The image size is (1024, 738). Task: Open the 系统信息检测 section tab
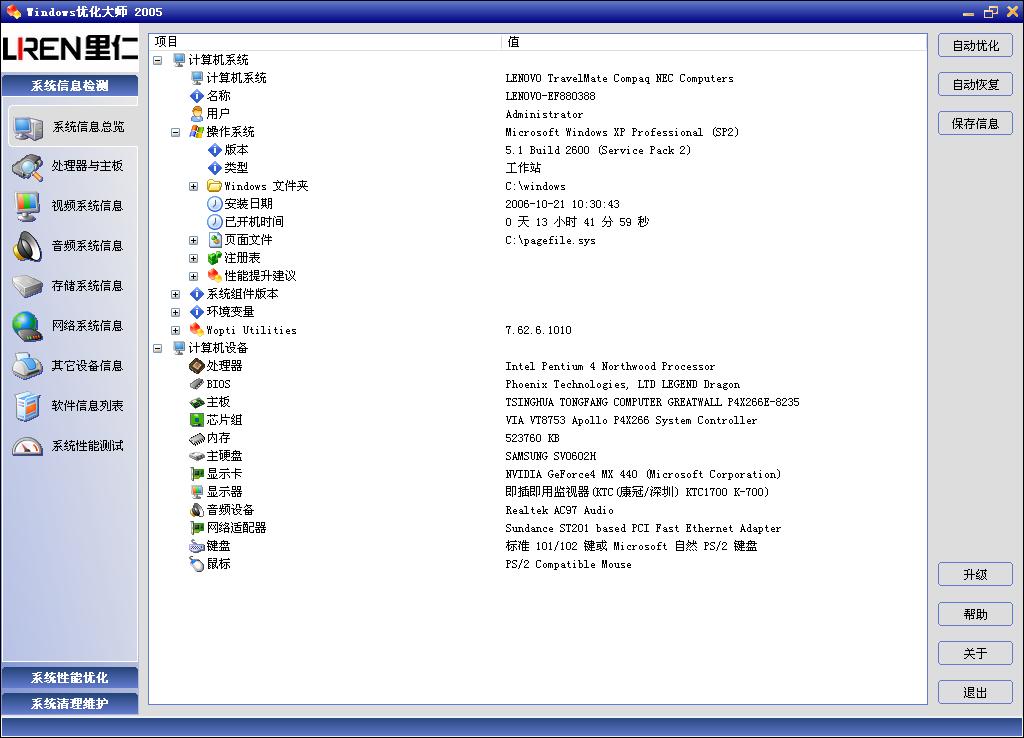pos(70,86)
